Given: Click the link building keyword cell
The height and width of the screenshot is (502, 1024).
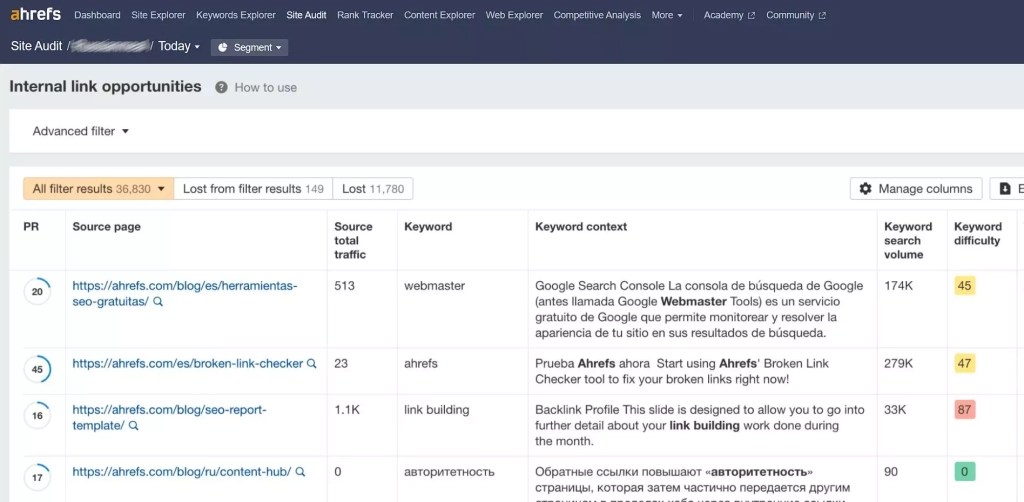Looking at the screenshot, I should pos(437,410).
